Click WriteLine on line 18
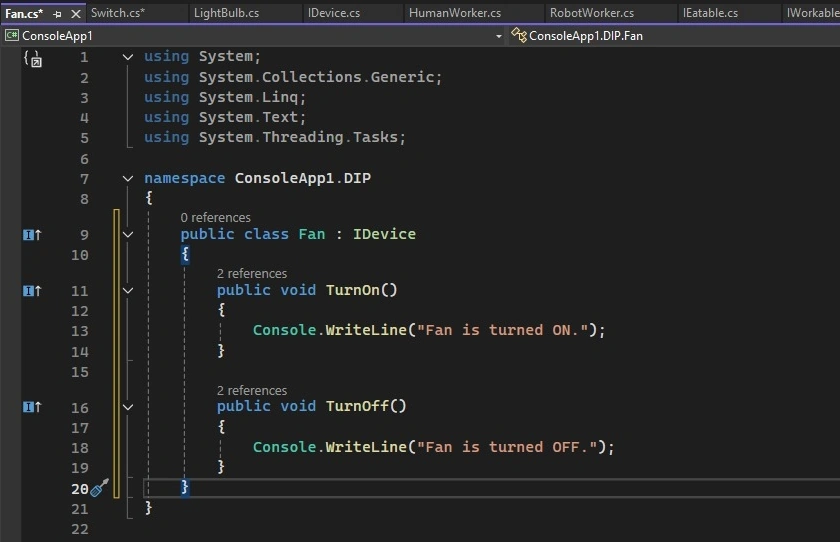This screenshot has height=542, width=840. click(x=366, y=447)
